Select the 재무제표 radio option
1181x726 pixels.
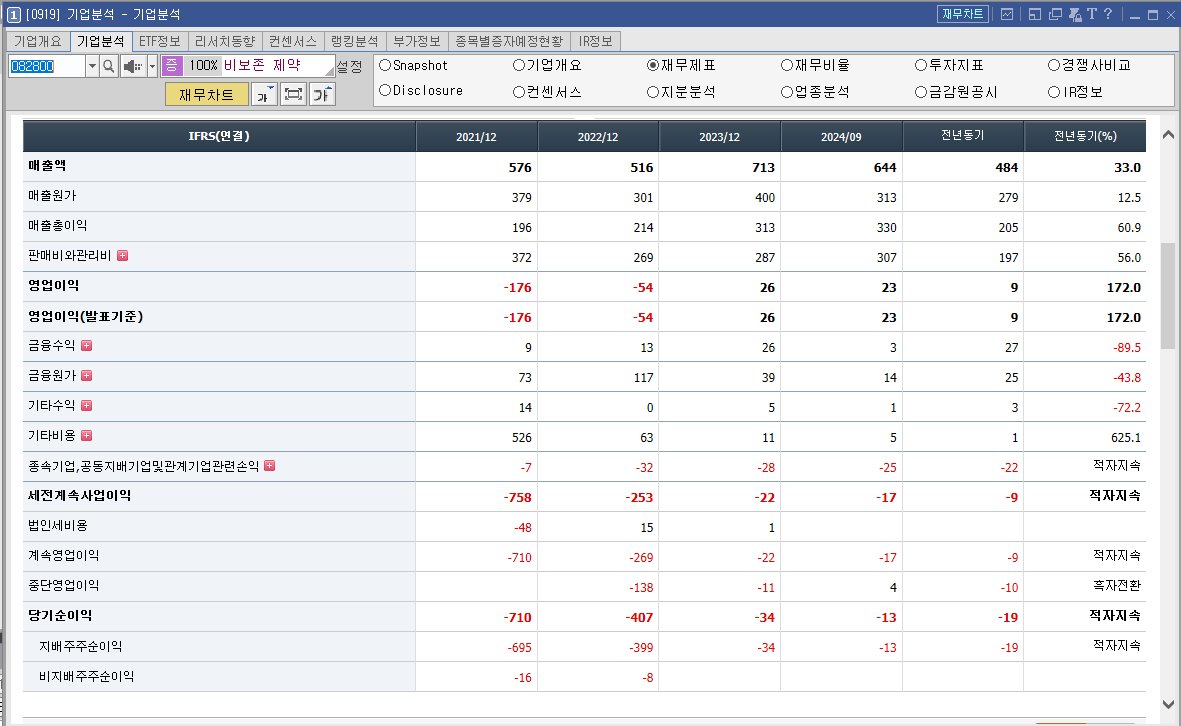click(x=653, y=66)
